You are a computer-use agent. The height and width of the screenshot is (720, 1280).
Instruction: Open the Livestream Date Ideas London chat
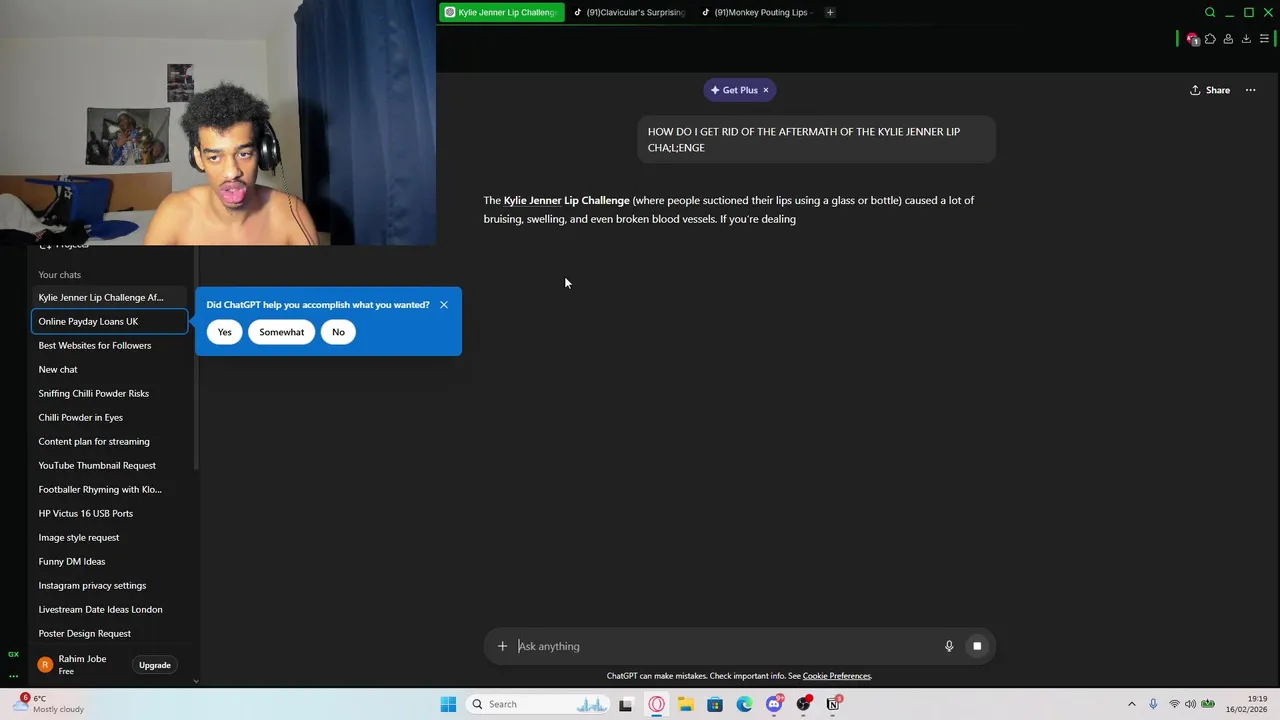[109, 609]
